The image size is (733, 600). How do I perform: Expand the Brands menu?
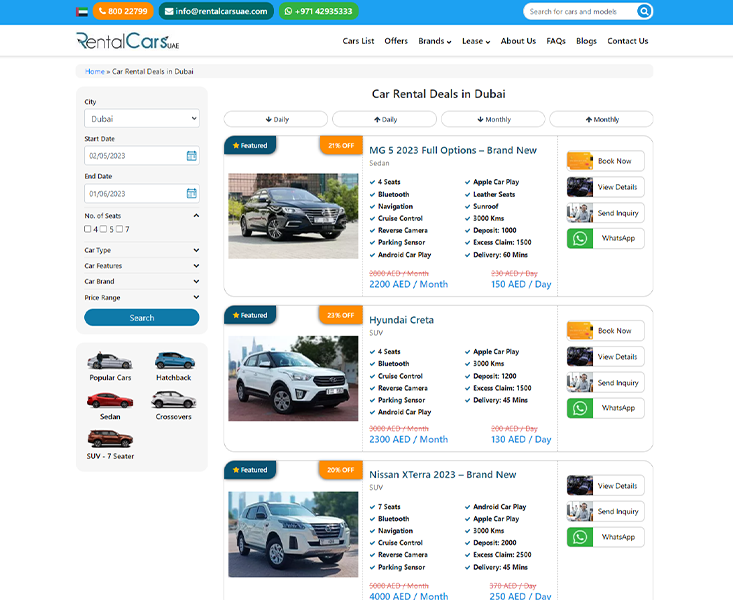[435, 41]
